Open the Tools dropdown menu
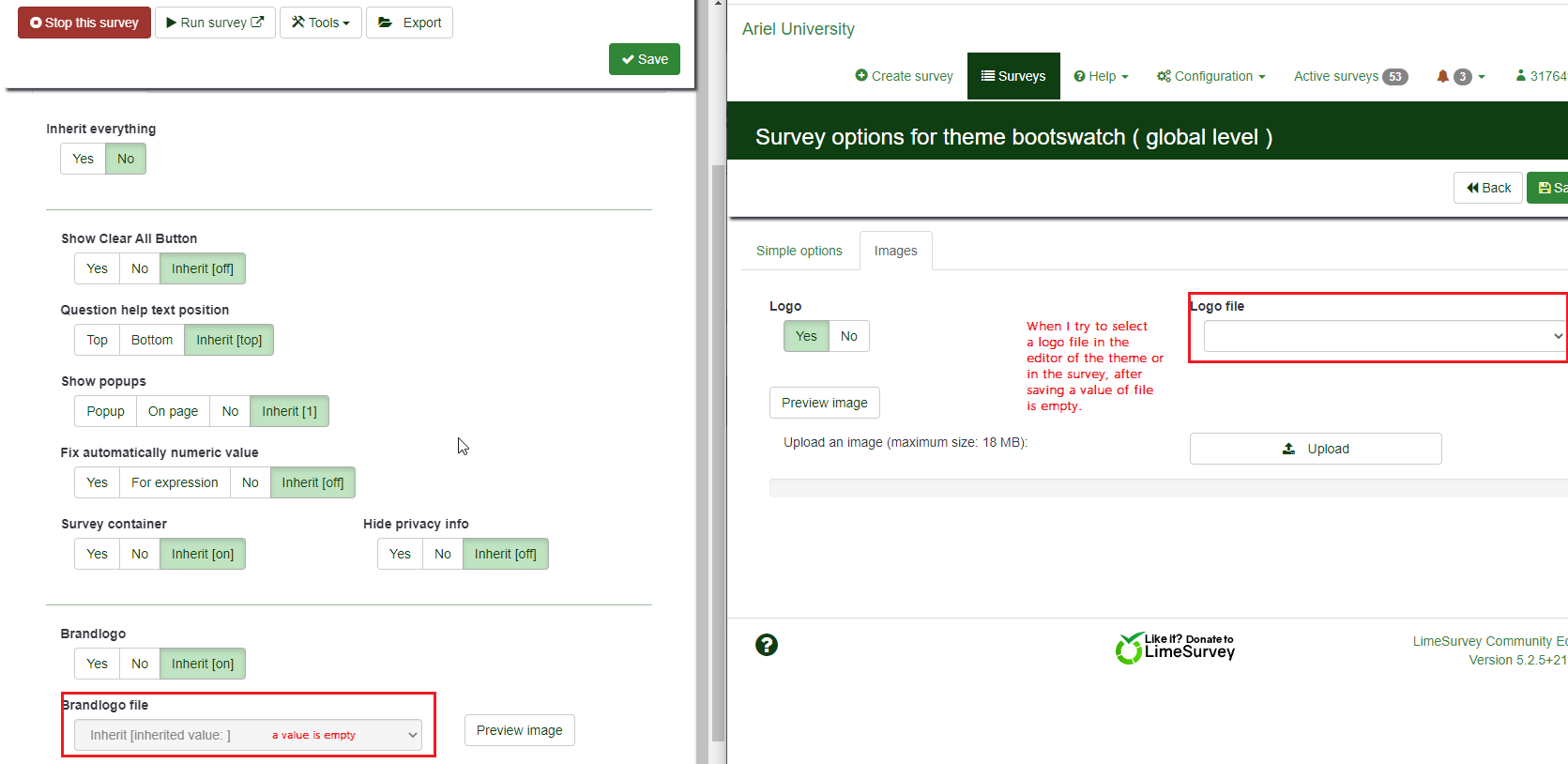The height and width of the screenshot is (764, 1568). tap(321, 23)
